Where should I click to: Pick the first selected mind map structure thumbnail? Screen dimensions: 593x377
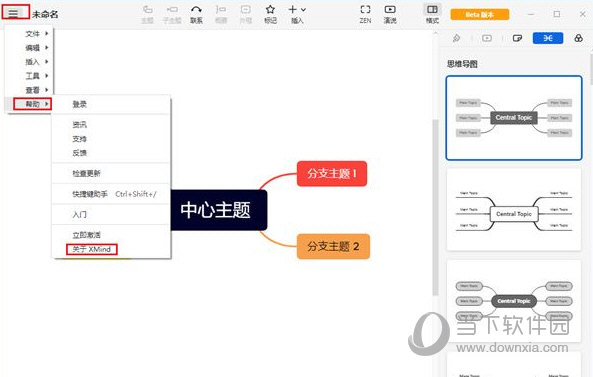pyautogui.click(x=514, y=118)
